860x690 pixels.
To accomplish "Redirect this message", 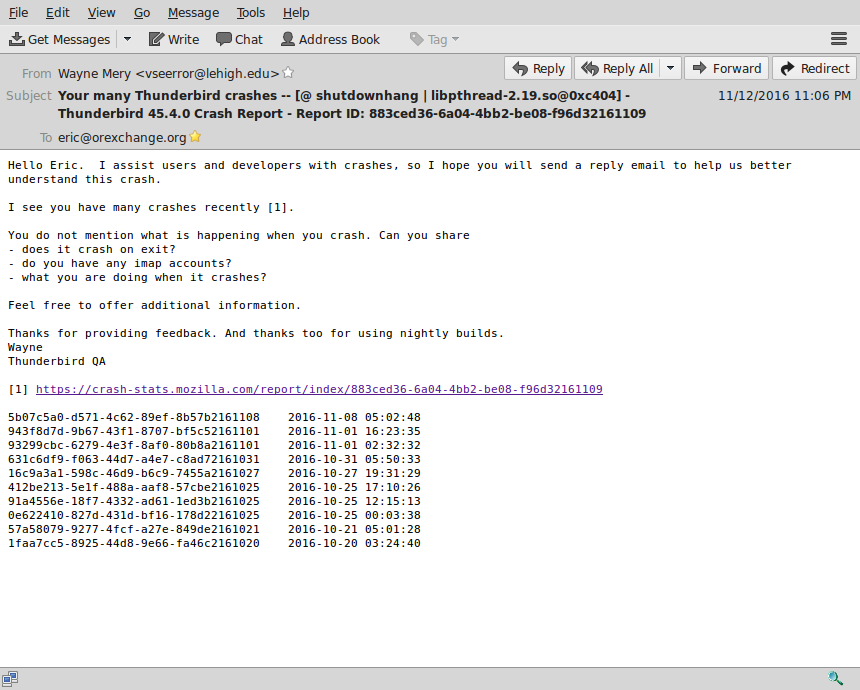I will pyautogui.click(x=814, y=69).
